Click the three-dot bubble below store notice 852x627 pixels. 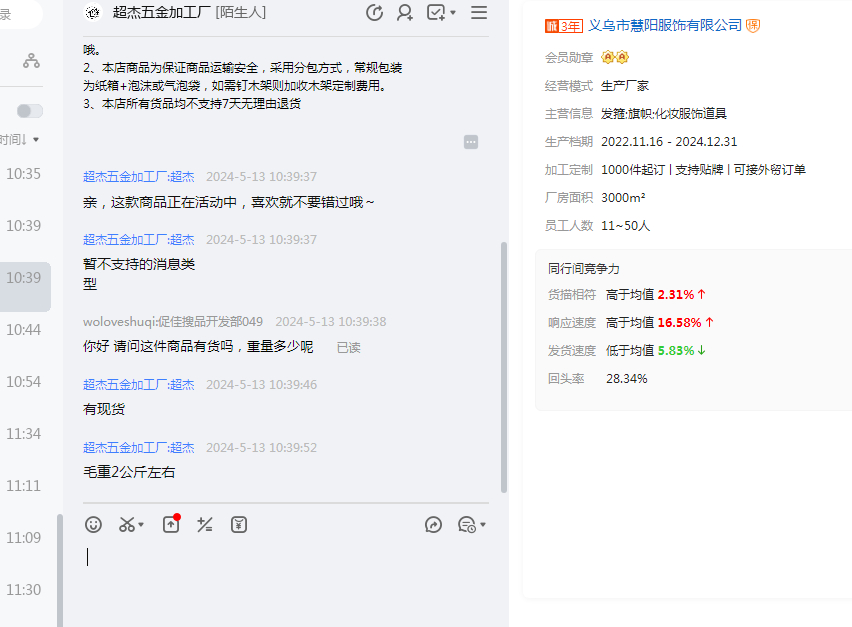coord(471,143)
